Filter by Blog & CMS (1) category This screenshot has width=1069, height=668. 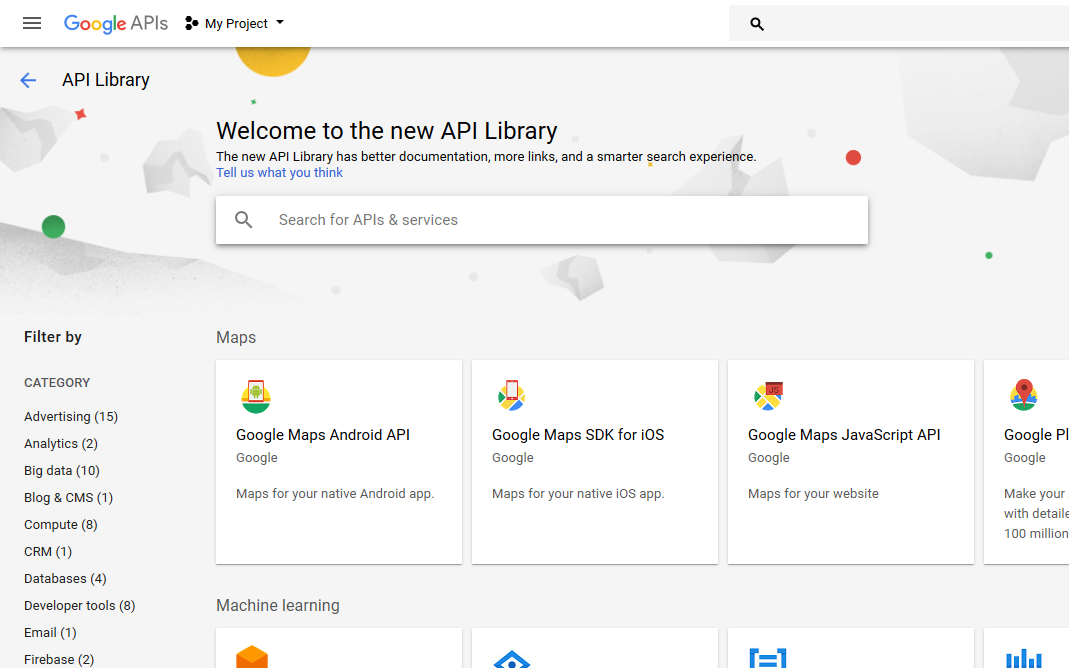click(68, 498)
